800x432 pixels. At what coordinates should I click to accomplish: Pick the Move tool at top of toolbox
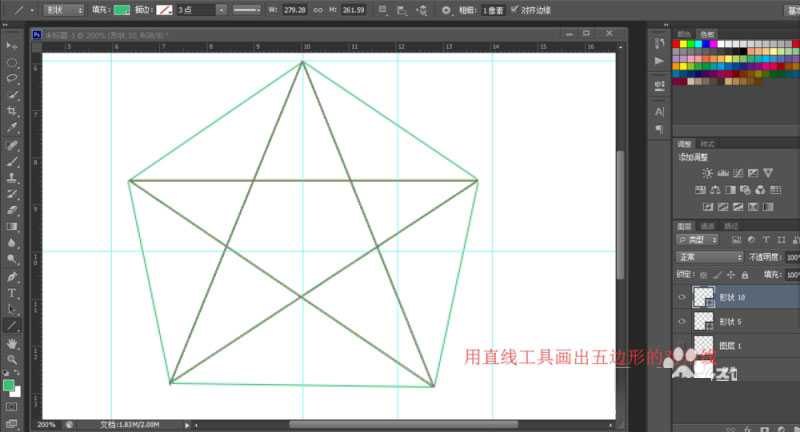(12, 45)
